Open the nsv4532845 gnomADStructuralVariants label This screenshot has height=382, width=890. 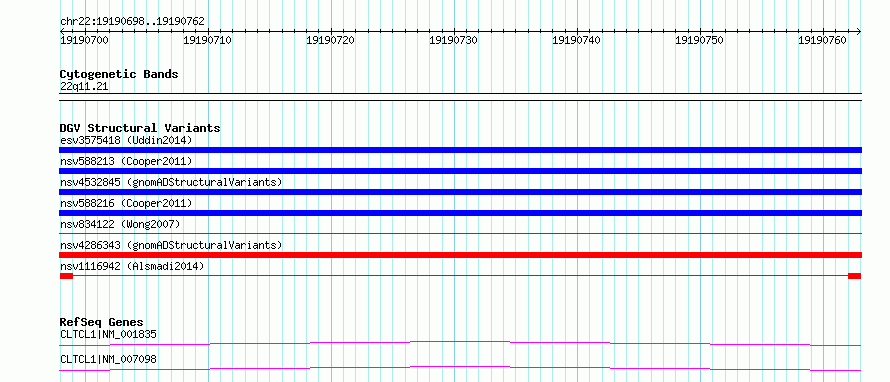pos(171,182)
